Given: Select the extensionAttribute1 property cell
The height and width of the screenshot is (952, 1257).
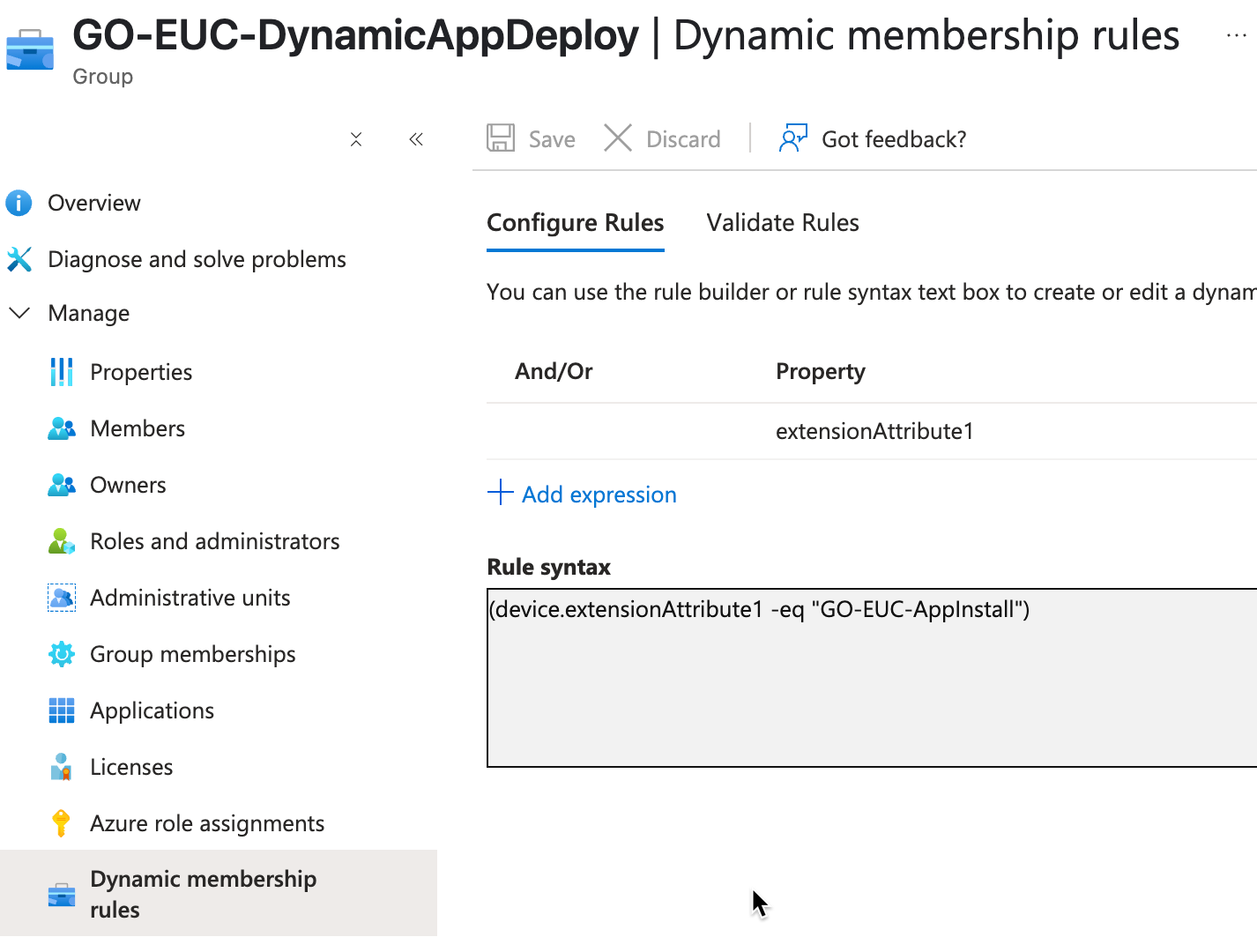Looking at the screenshot, I should tap(874, 431).
